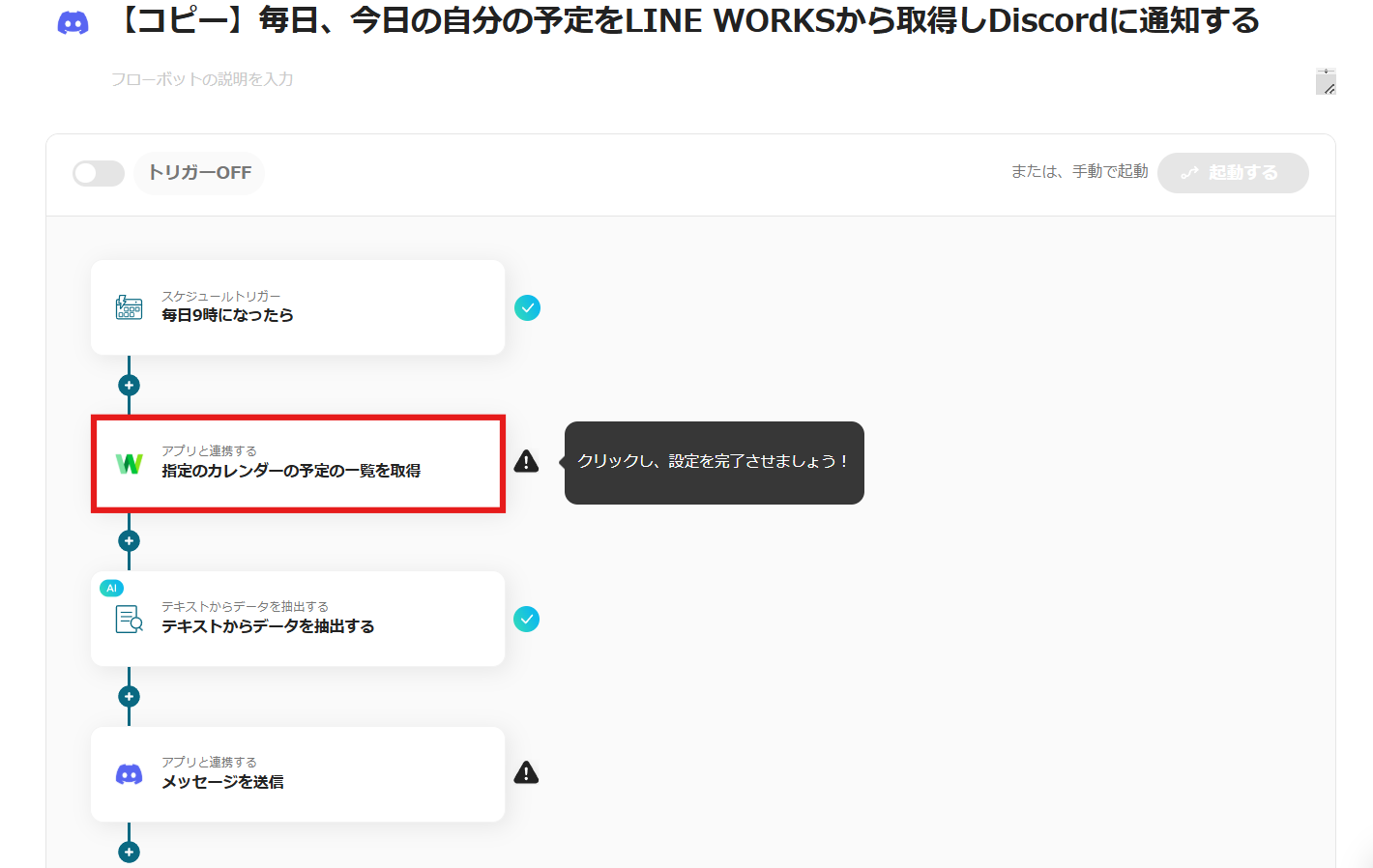Screen dimensions: 1373x868
Task: Open the テキストからデータを抽出する step
Action: pyautogui.click(x=298, y=619)
